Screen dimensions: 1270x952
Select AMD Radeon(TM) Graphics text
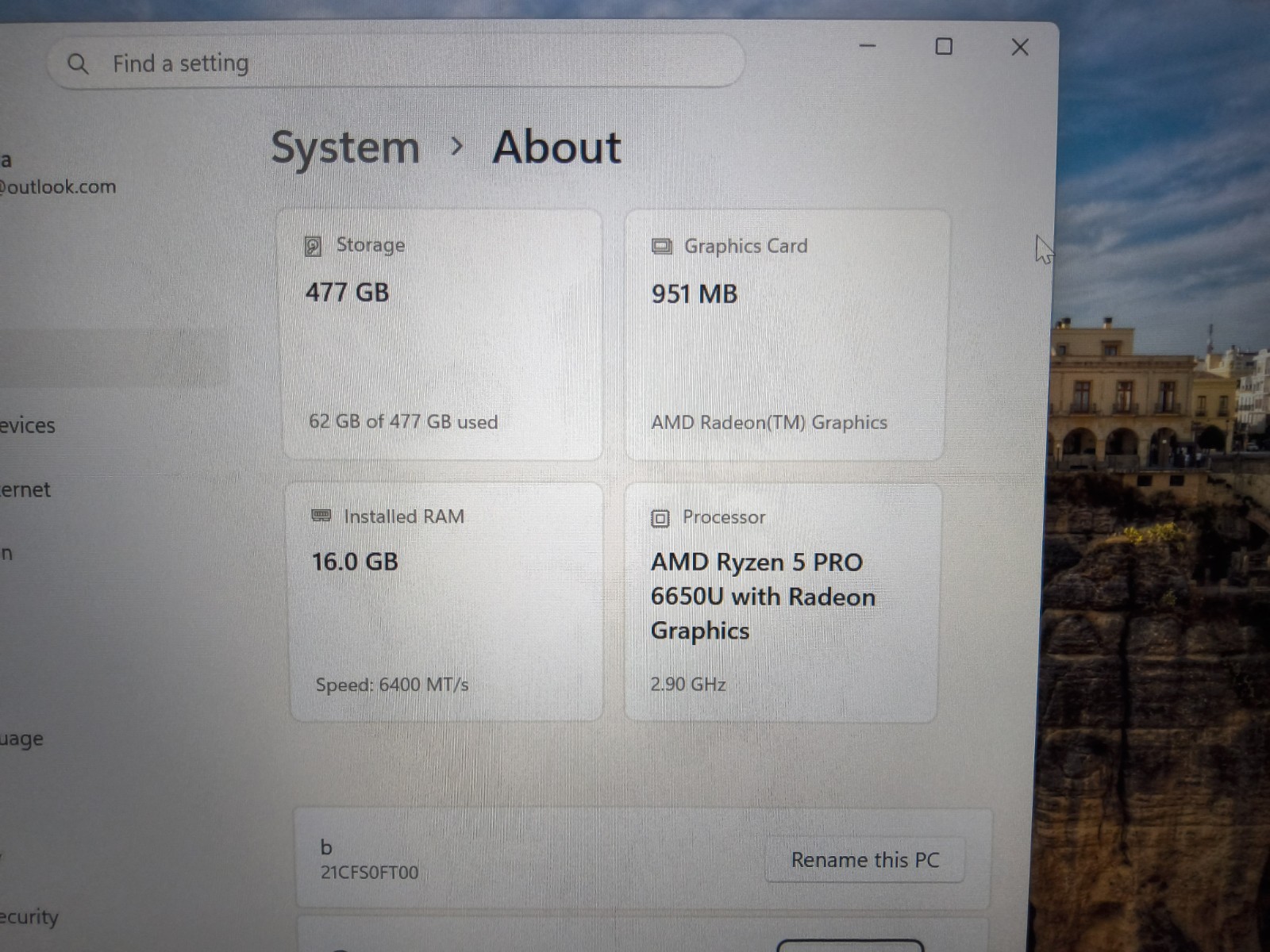[x=769, y=422]
